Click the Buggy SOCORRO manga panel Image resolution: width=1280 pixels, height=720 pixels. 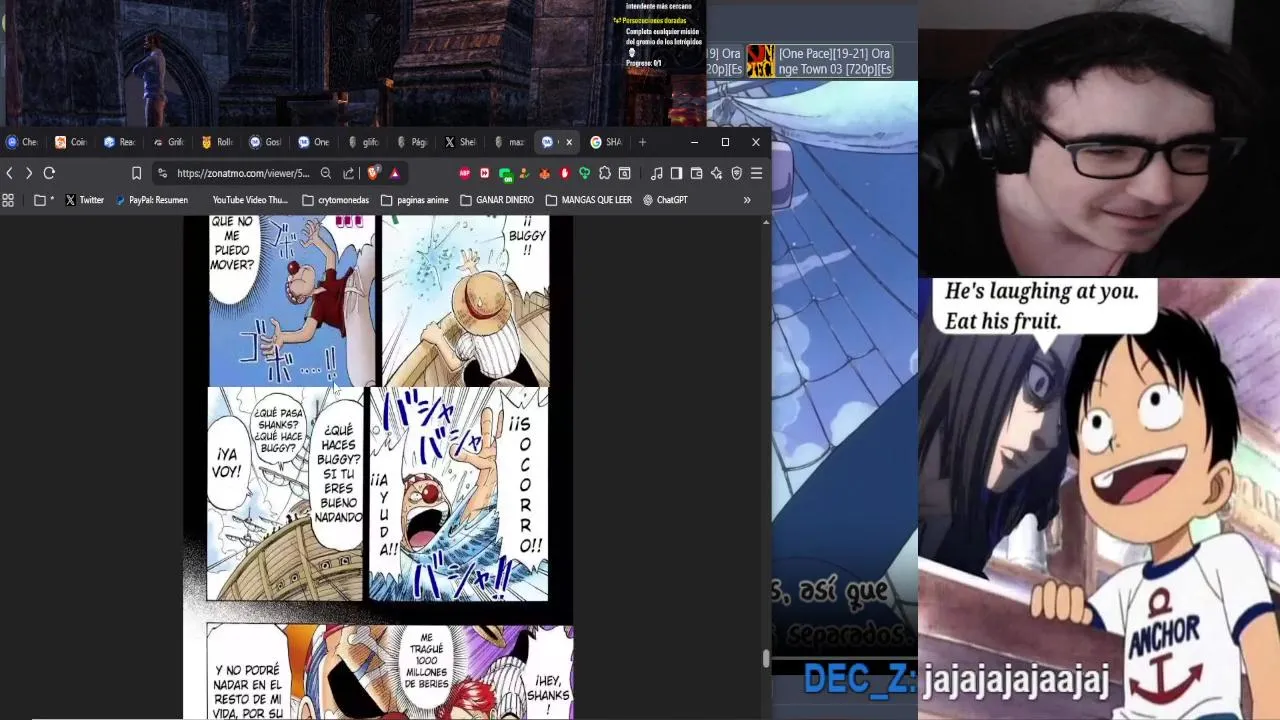(459, 494)
